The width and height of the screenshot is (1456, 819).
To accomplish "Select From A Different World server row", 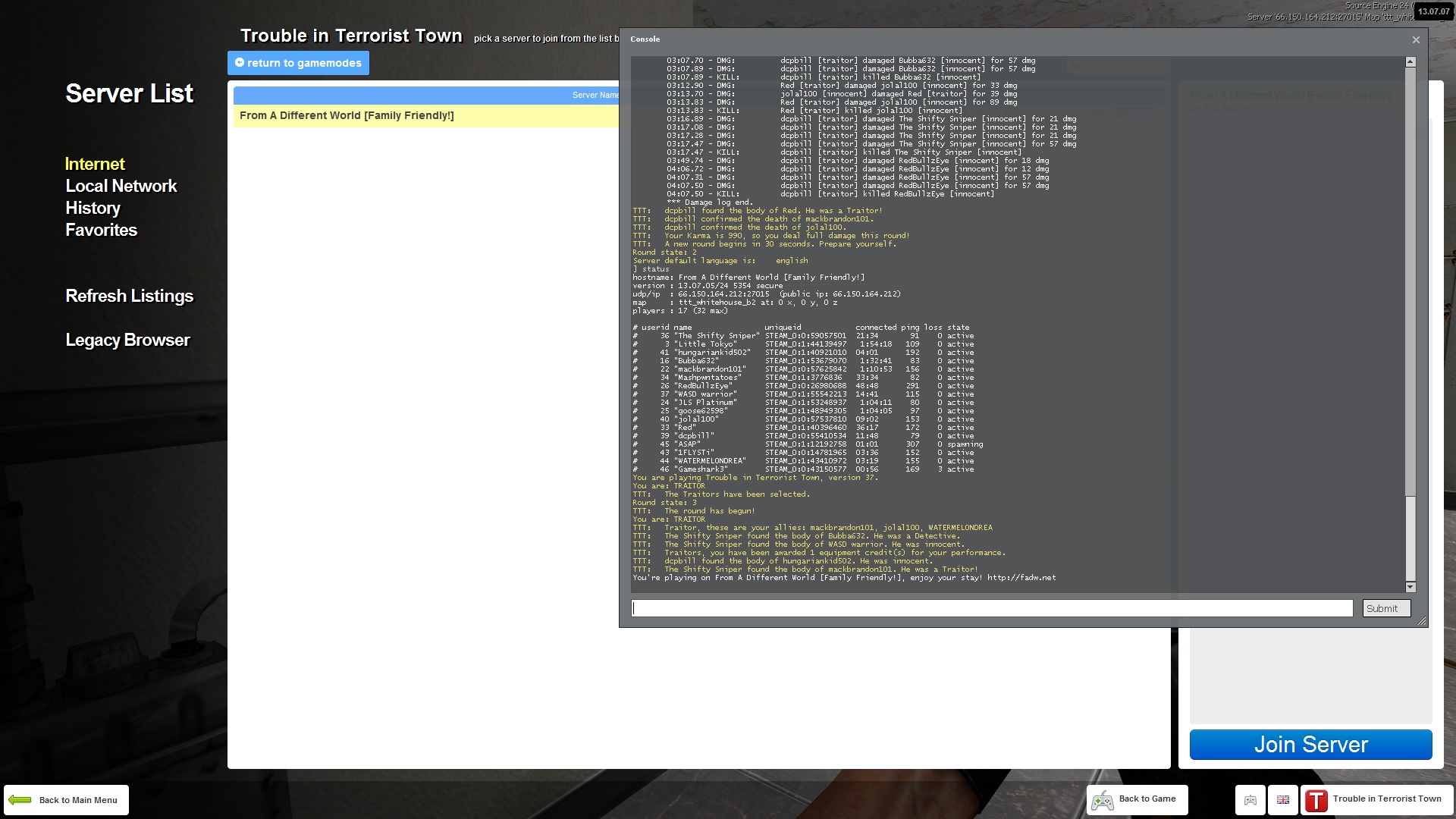I will (x=426, y=115).
